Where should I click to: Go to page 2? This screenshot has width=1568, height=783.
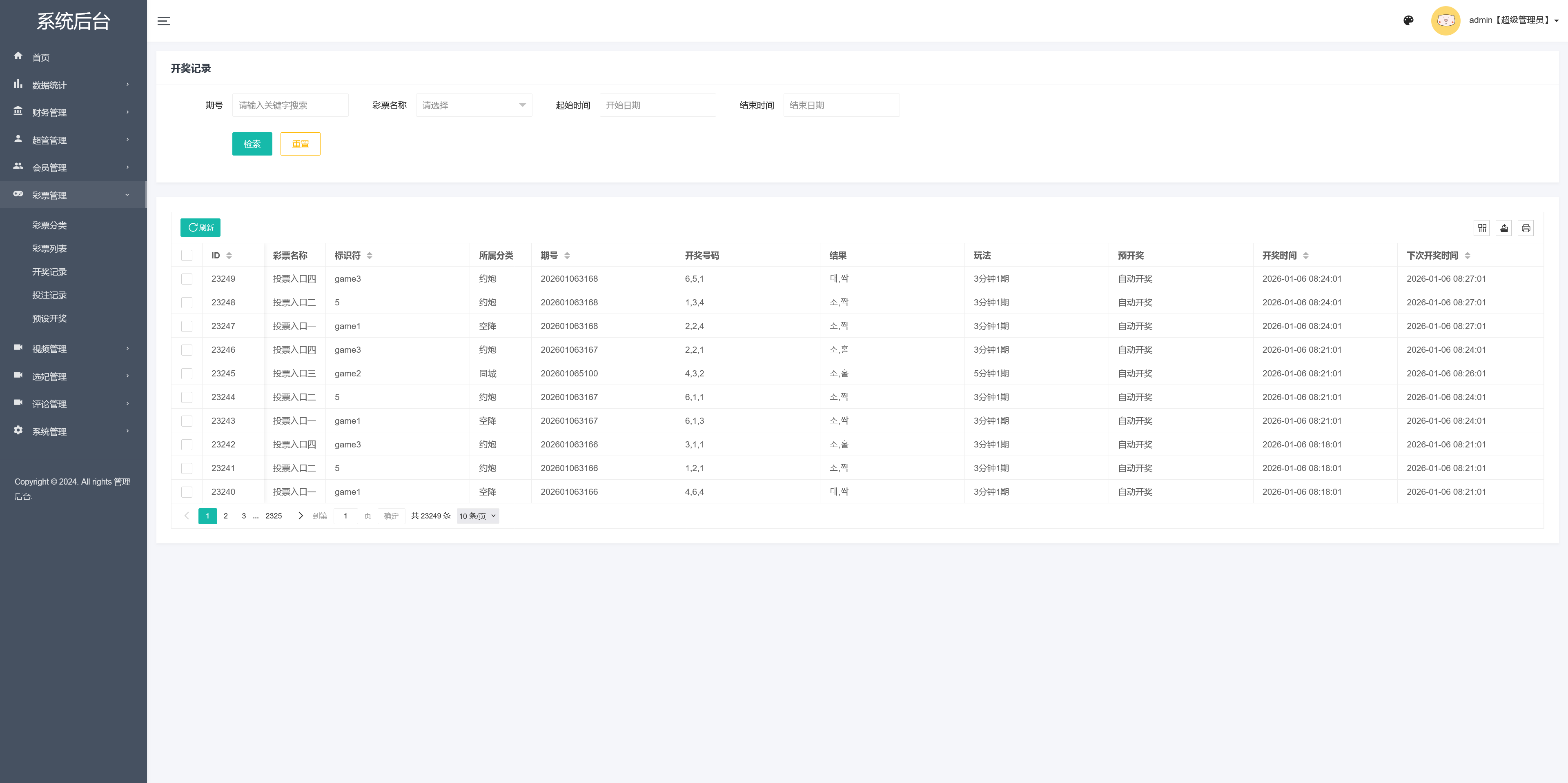pyautogui.click(x=226, y=516)
